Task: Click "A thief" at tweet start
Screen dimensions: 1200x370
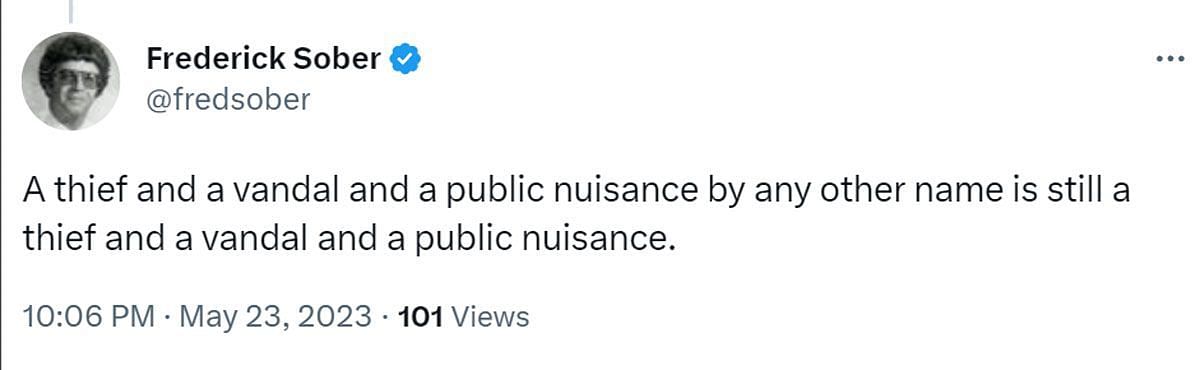Action: (x=65, y=192)
